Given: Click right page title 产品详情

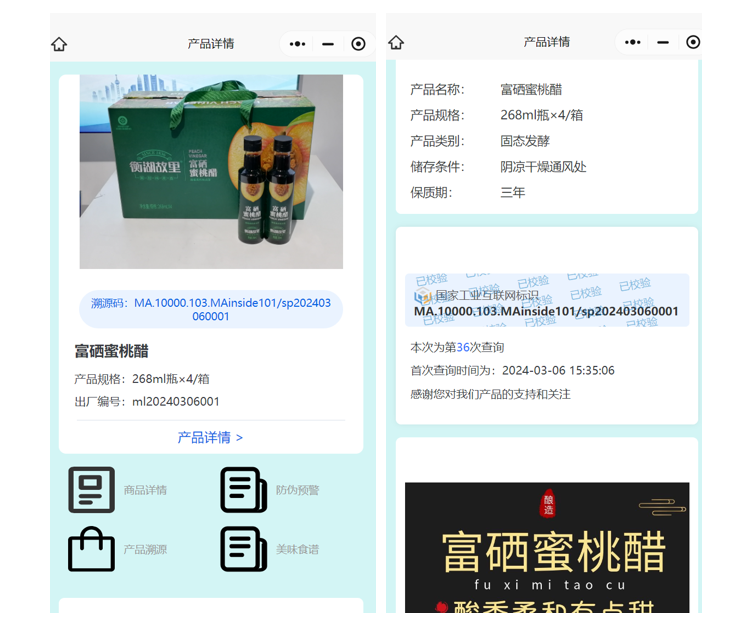Looking at the screenshot, I should tap(547, 42).
